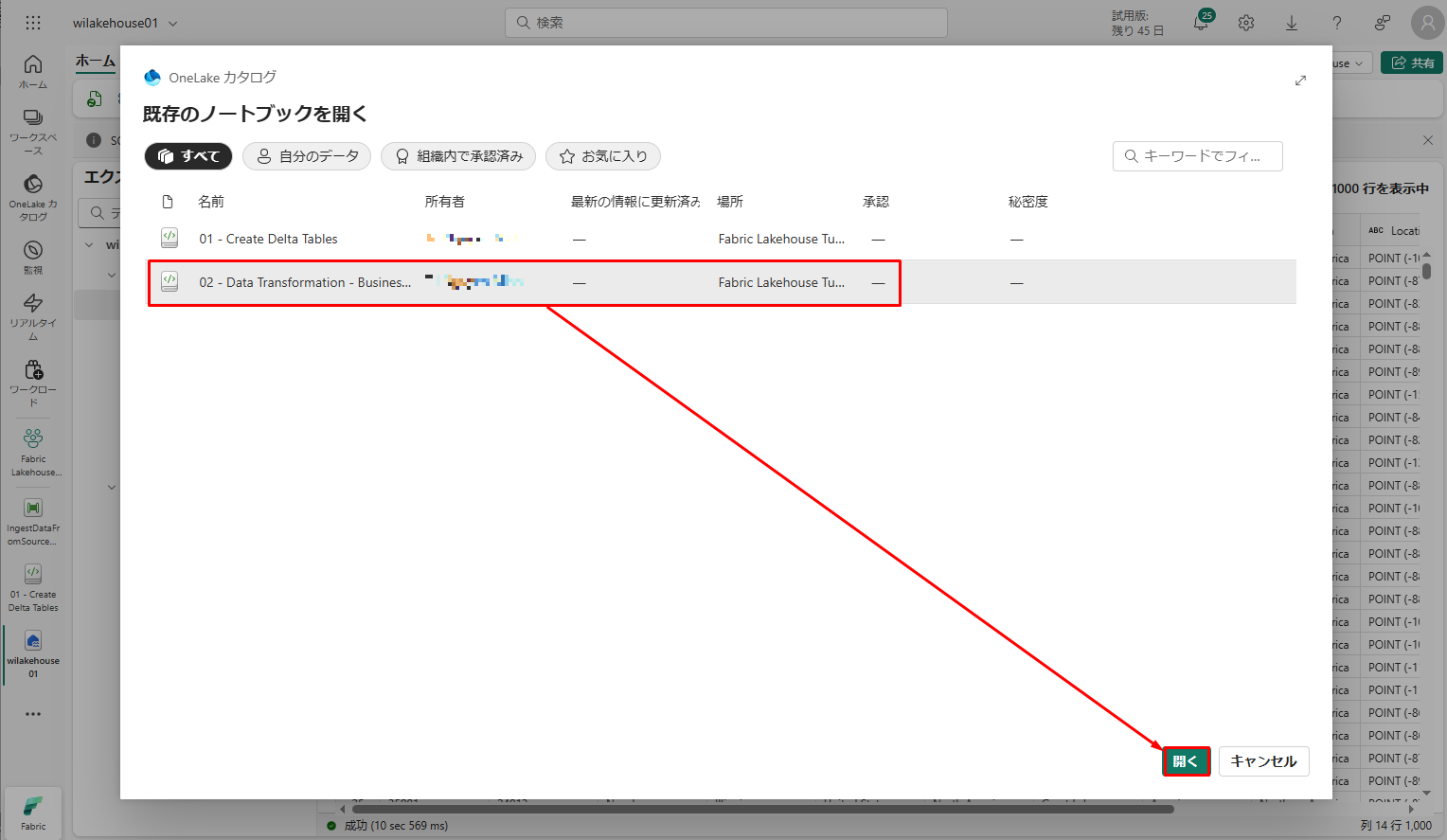
Task: Sort by 承認 column header
Action: (876, 202)
